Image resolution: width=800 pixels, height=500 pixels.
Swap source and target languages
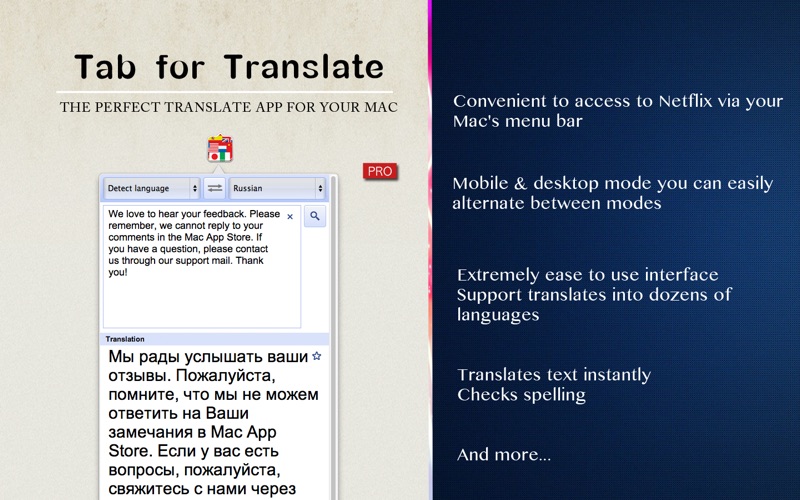coord(215,188)
